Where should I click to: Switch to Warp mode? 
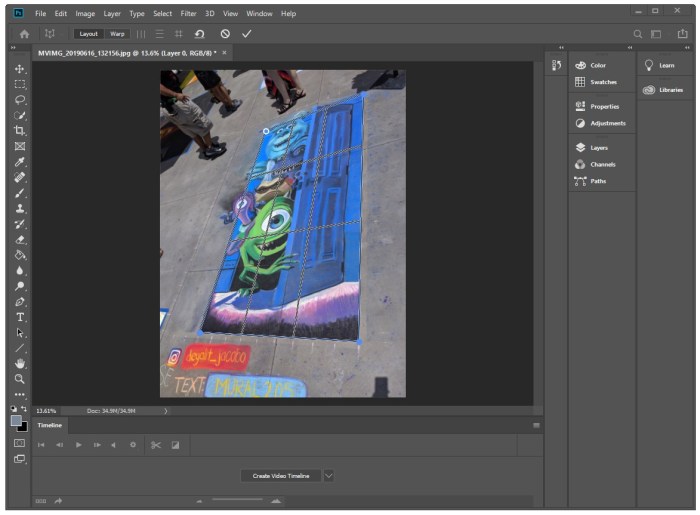coord(117,33)
